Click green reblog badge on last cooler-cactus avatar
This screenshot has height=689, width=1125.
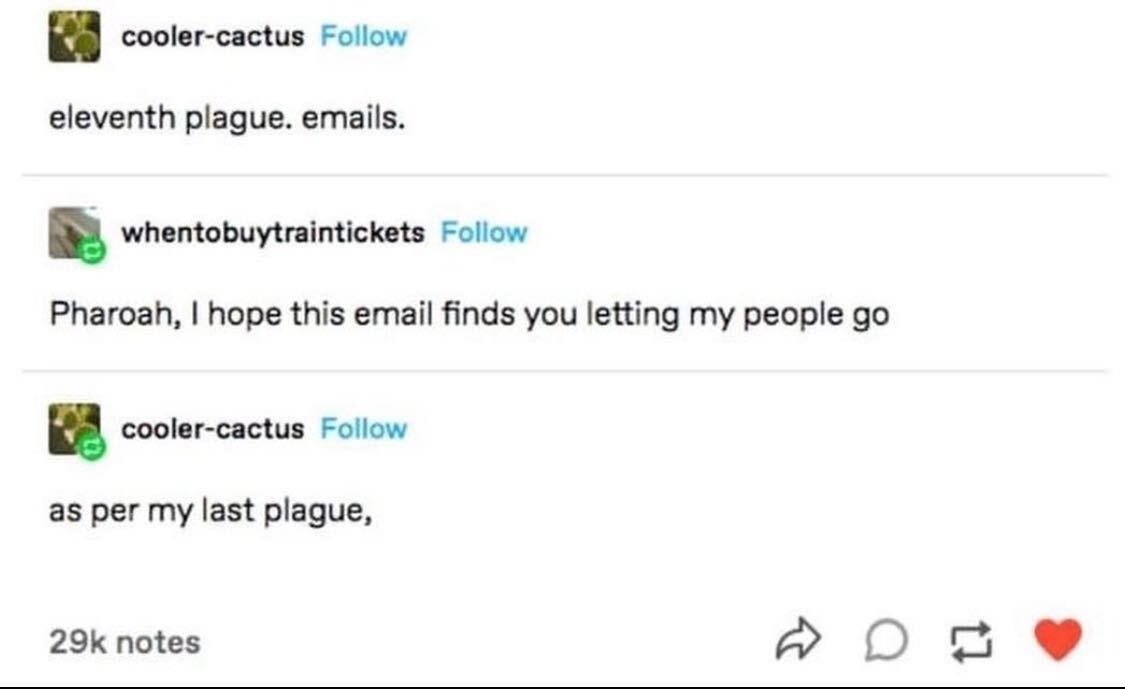coord(92,447)
